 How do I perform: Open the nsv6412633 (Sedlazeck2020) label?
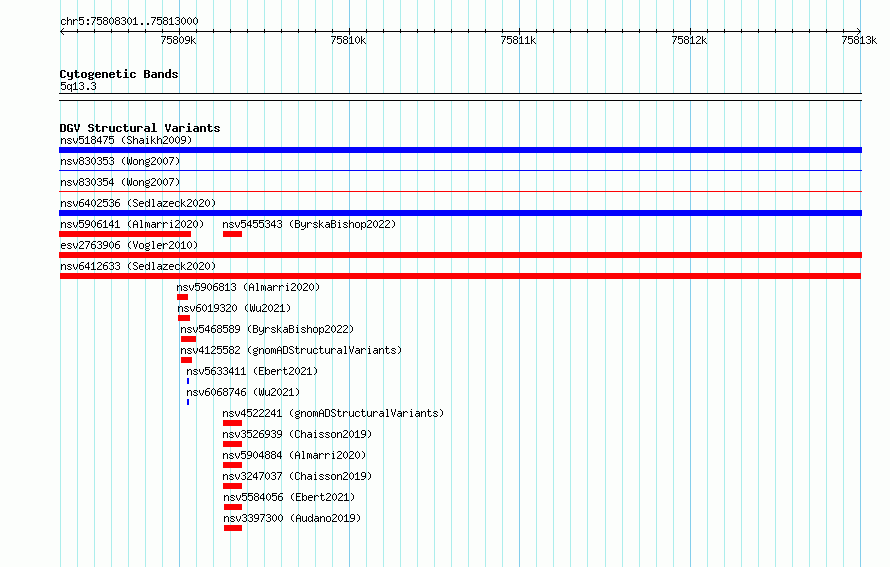click(x=138, y=266)
